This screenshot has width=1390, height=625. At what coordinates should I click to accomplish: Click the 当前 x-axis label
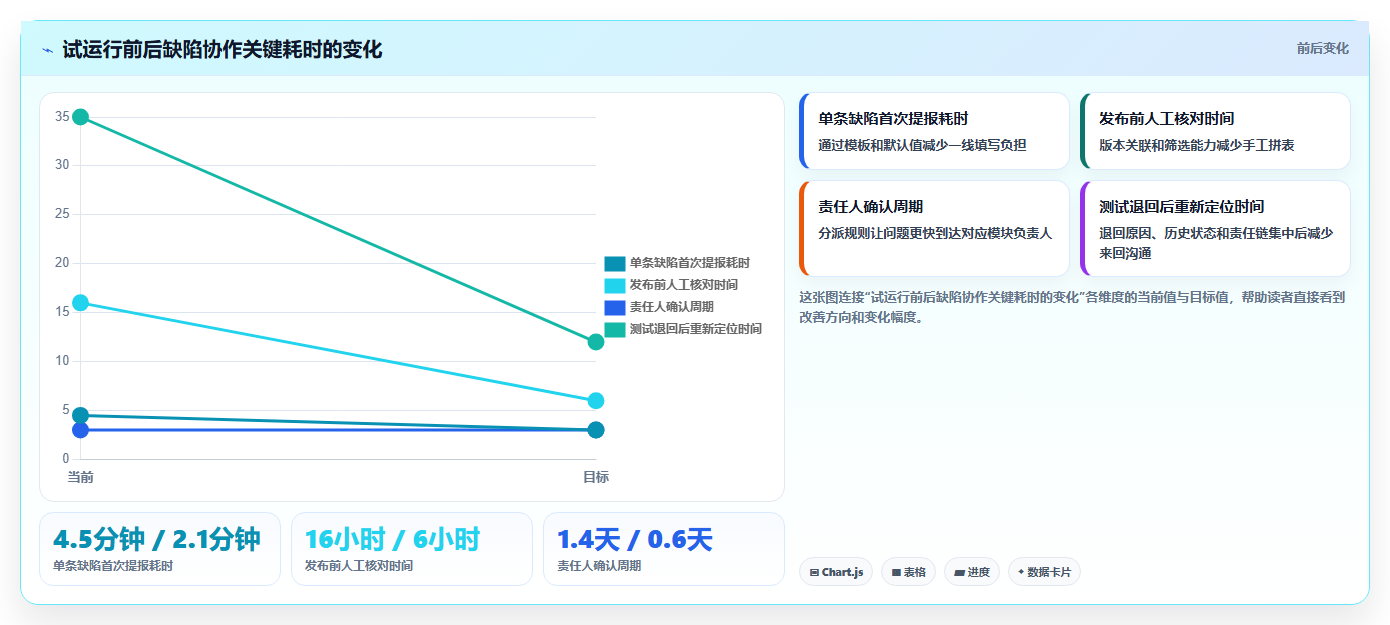(81, 477)
